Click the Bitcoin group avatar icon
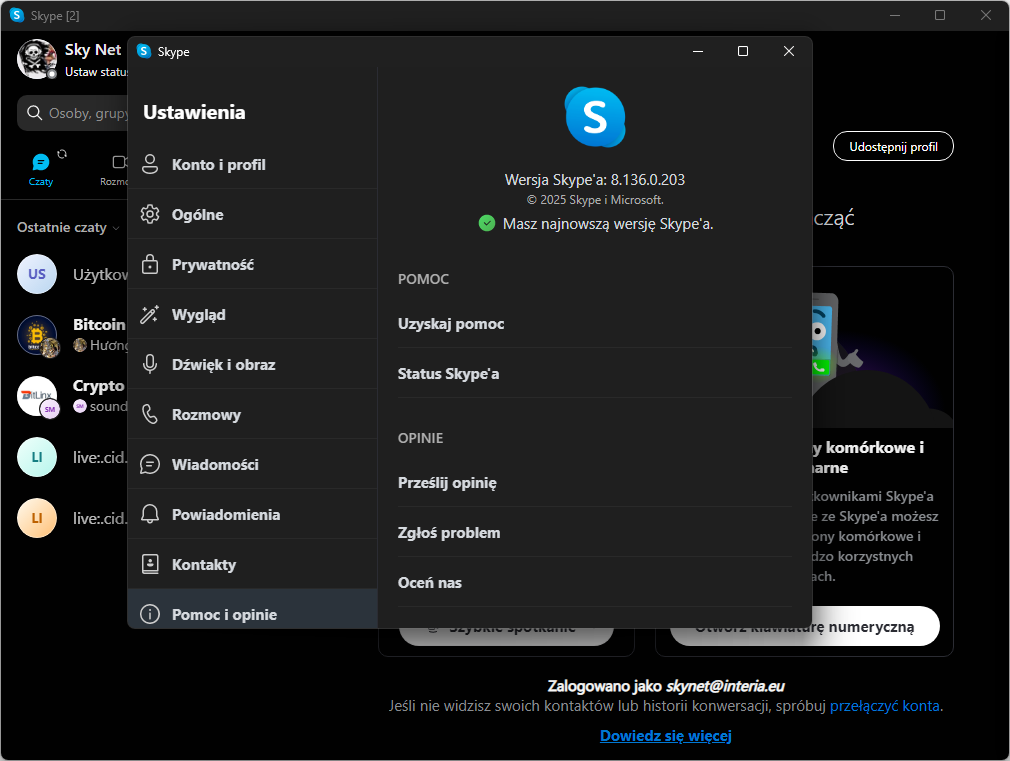Viewport: 1010px width, 761px height. point(37,335)
